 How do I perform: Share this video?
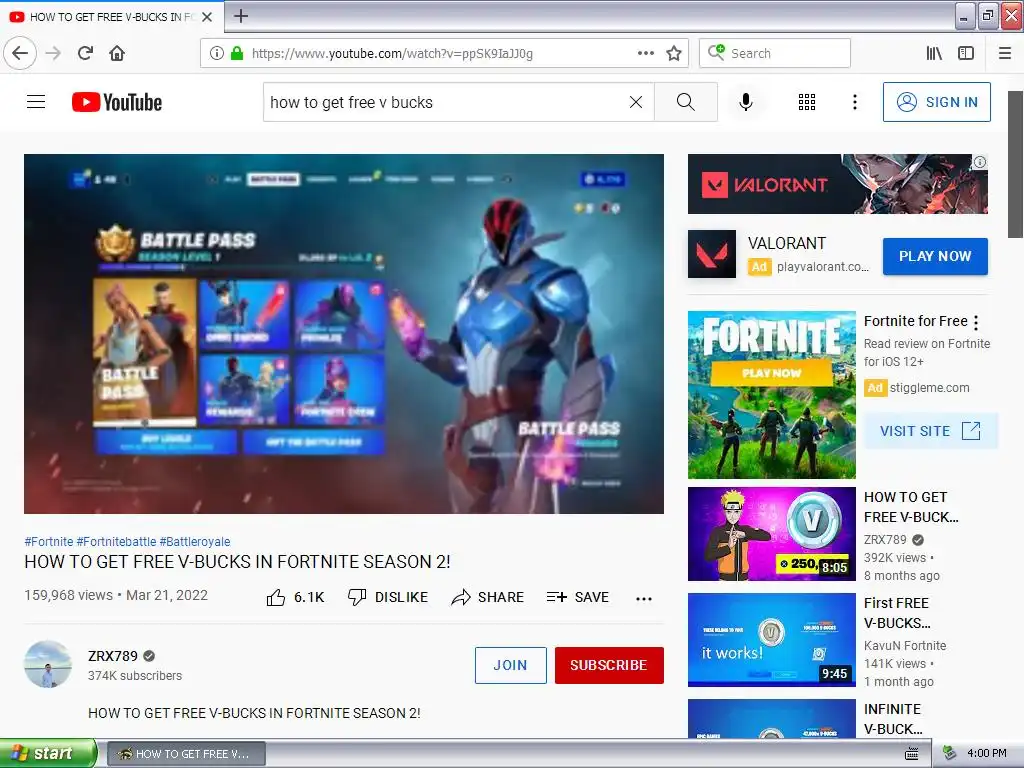point(488,597)
